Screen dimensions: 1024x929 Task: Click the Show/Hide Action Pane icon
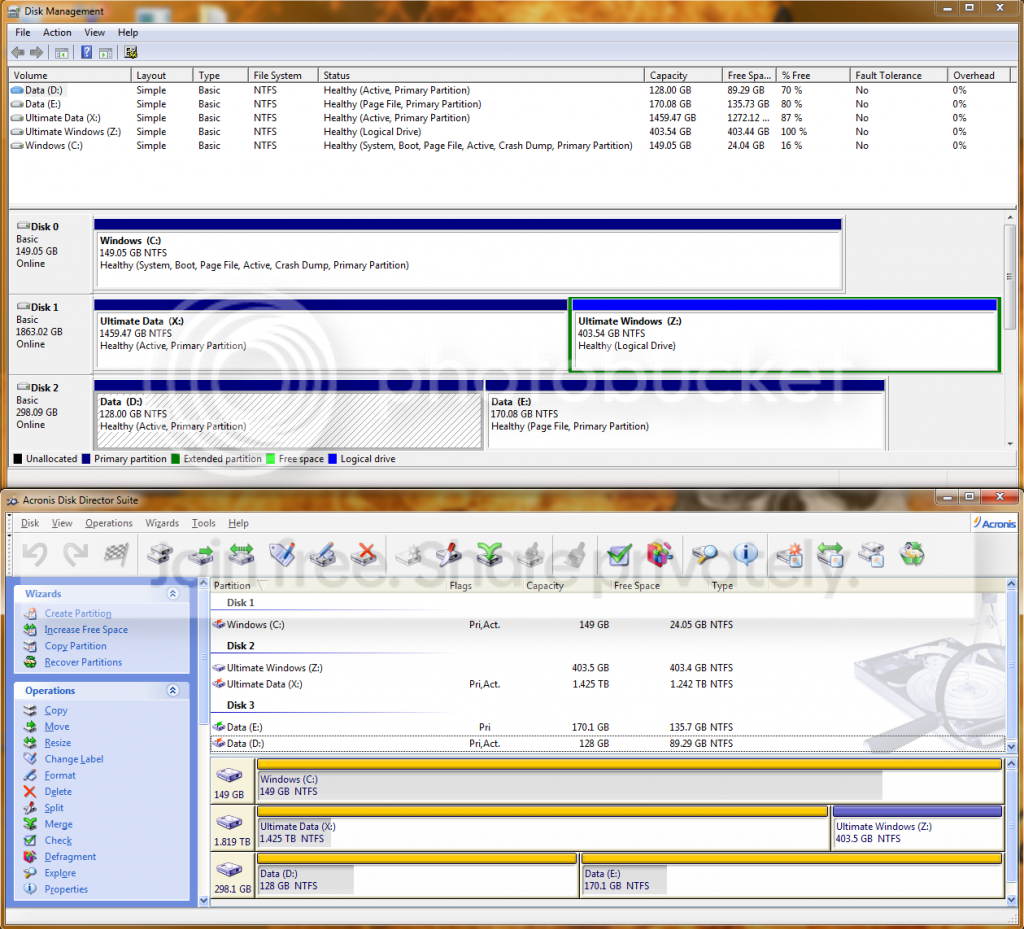pyautogui.click(x=106, y=53)
